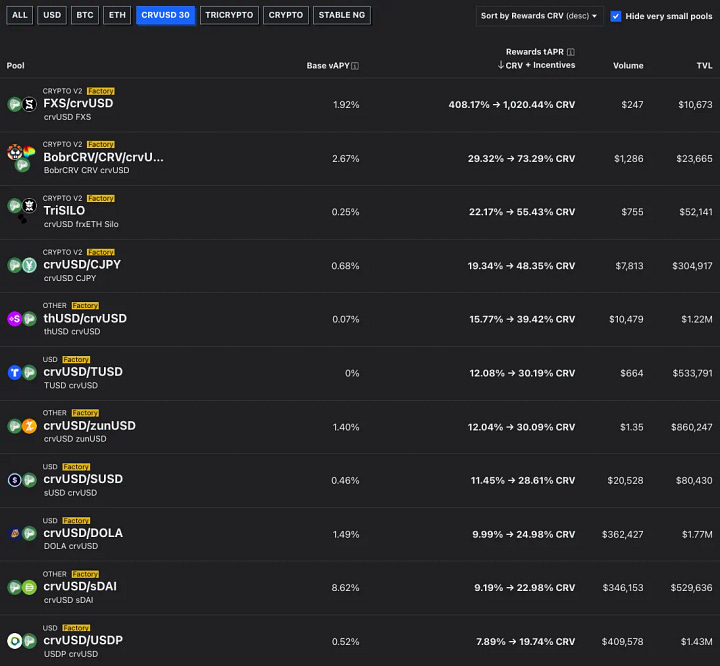Click the $20,528 volume value
Viewport: 720px width, 666px height.
coord(625,480)
